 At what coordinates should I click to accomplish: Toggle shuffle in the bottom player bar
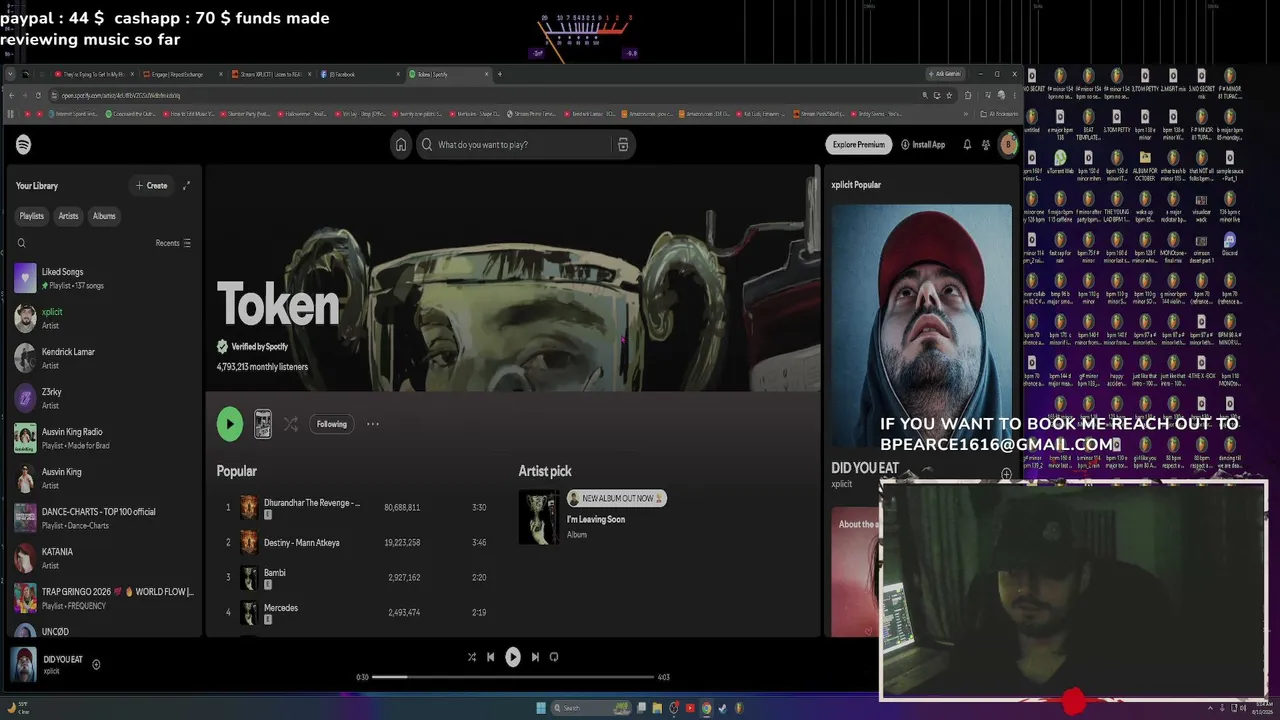472,657
